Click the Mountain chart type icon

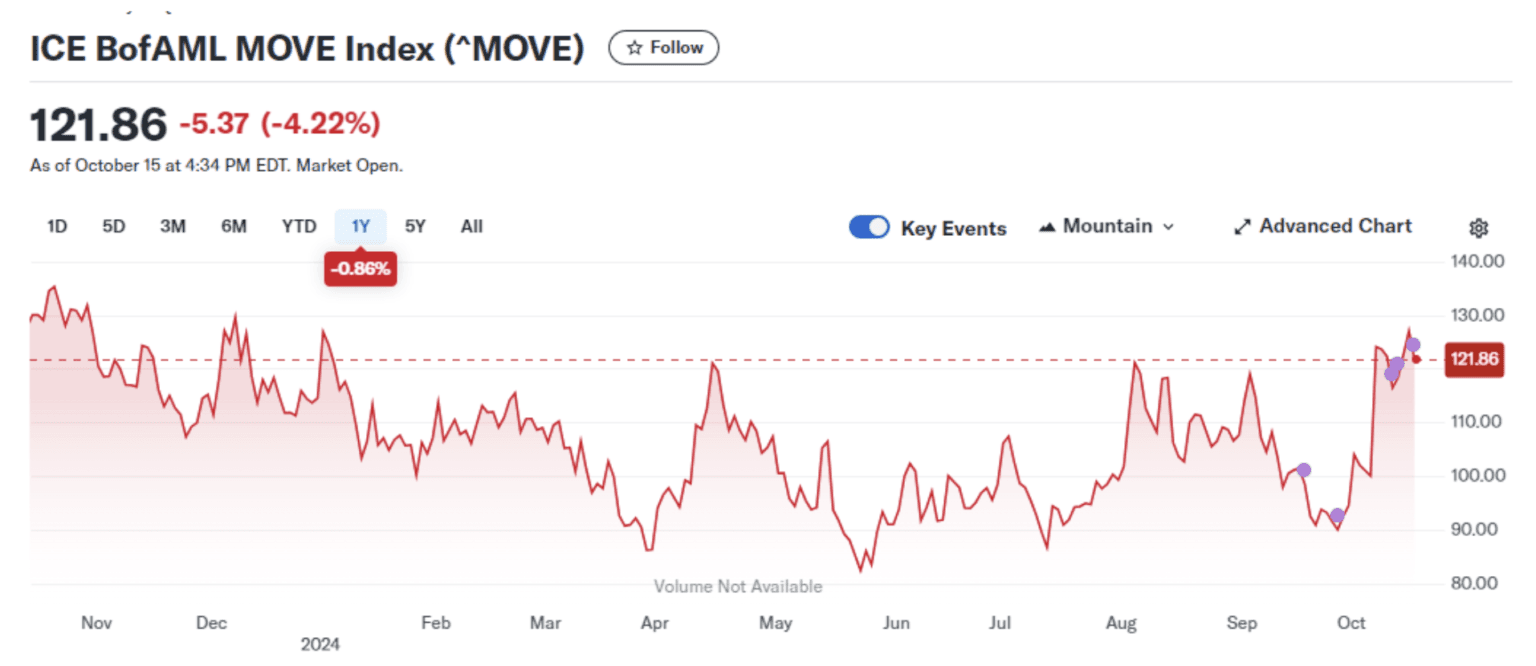(1048, 227)
